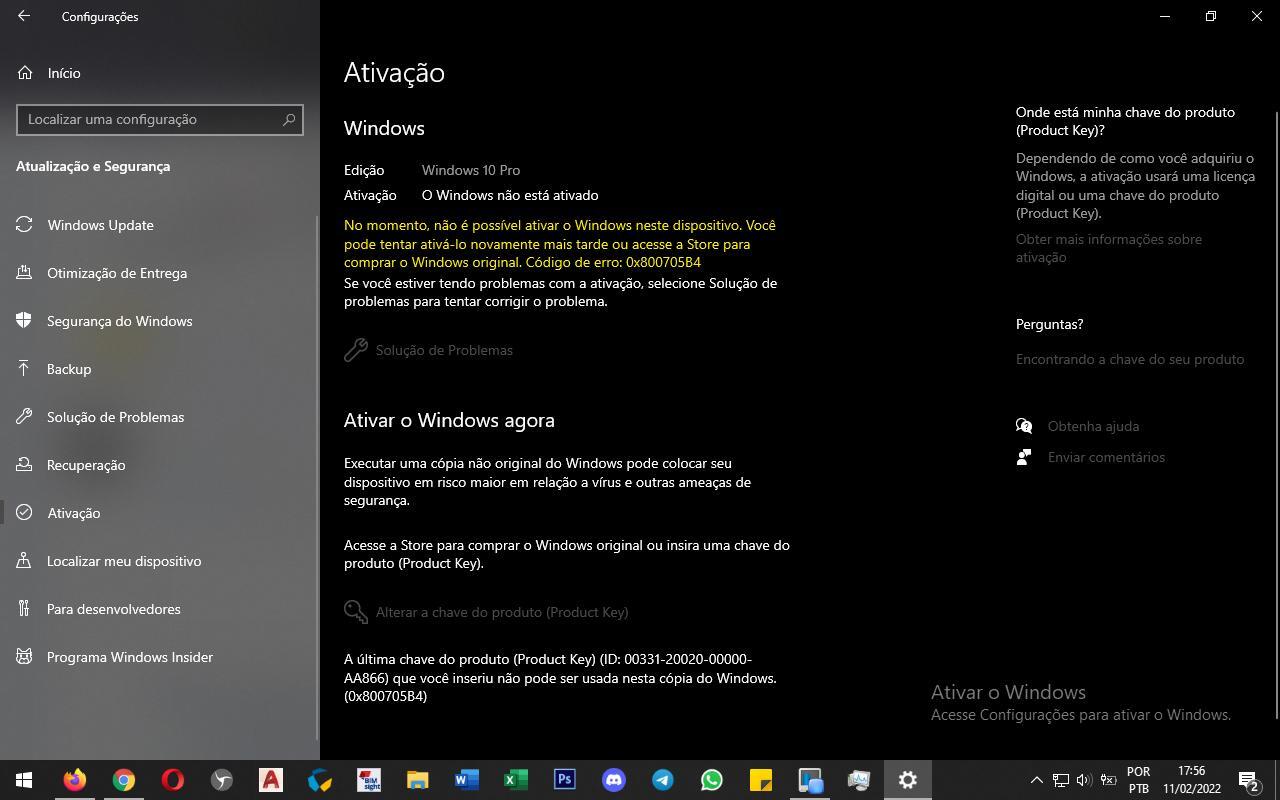1280x800 pixels.
Task: Open Telegram from the taskbar
Action: [x=662, y=780]
